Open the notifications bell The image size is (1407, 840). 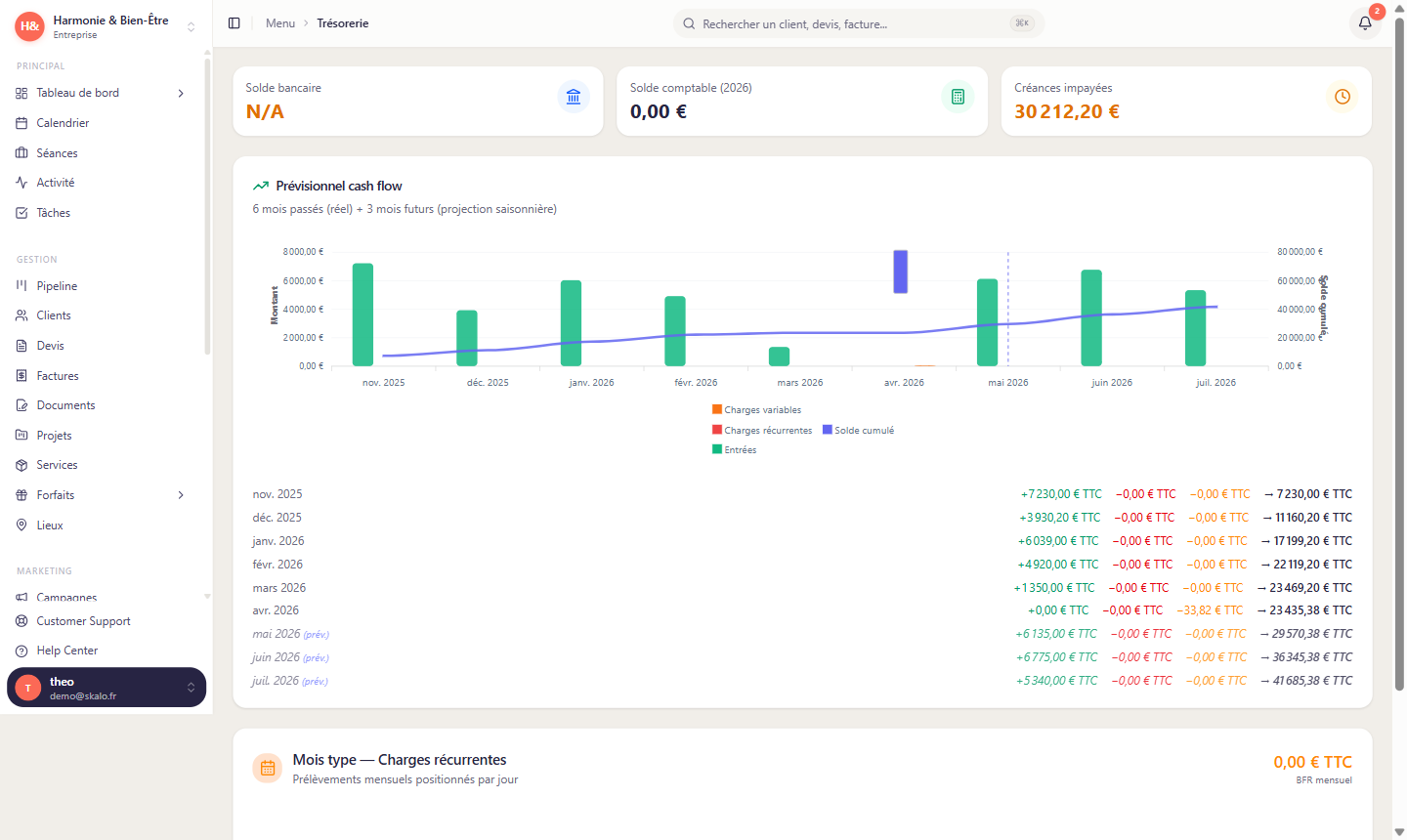tap(1365, 23)
